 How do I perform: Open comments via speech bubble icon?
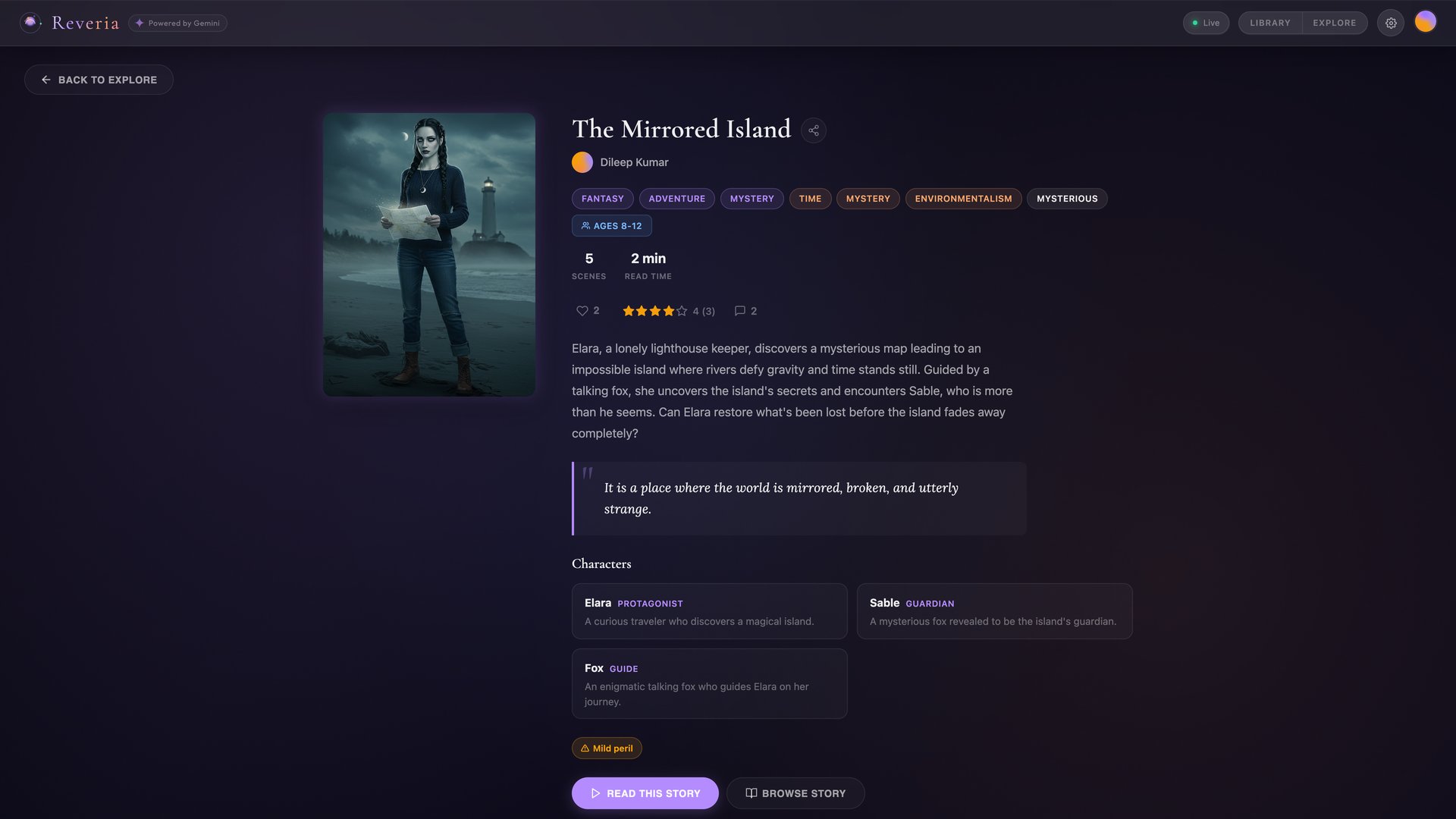click(x=740, y=311)
